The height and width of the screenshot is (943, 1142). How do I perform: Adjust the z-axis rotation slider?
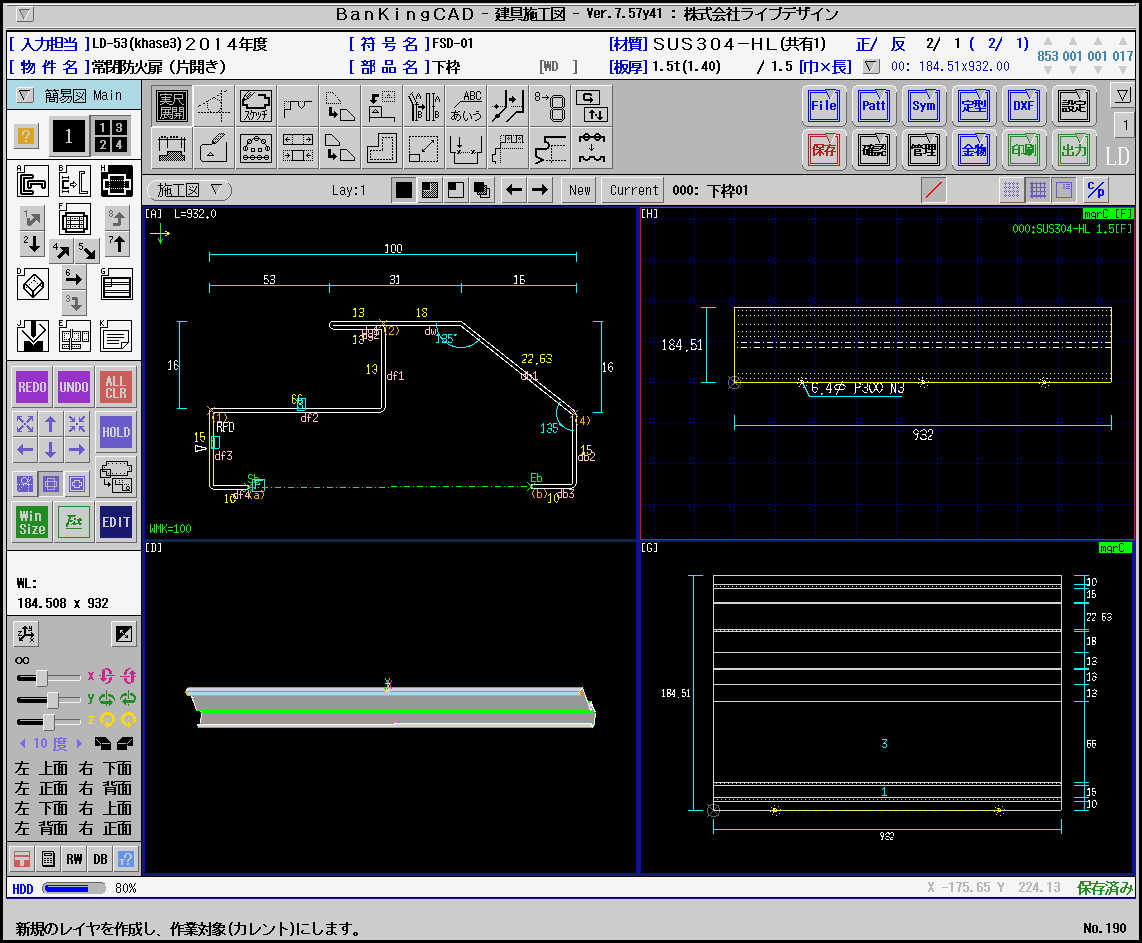[x=48, y=722]
